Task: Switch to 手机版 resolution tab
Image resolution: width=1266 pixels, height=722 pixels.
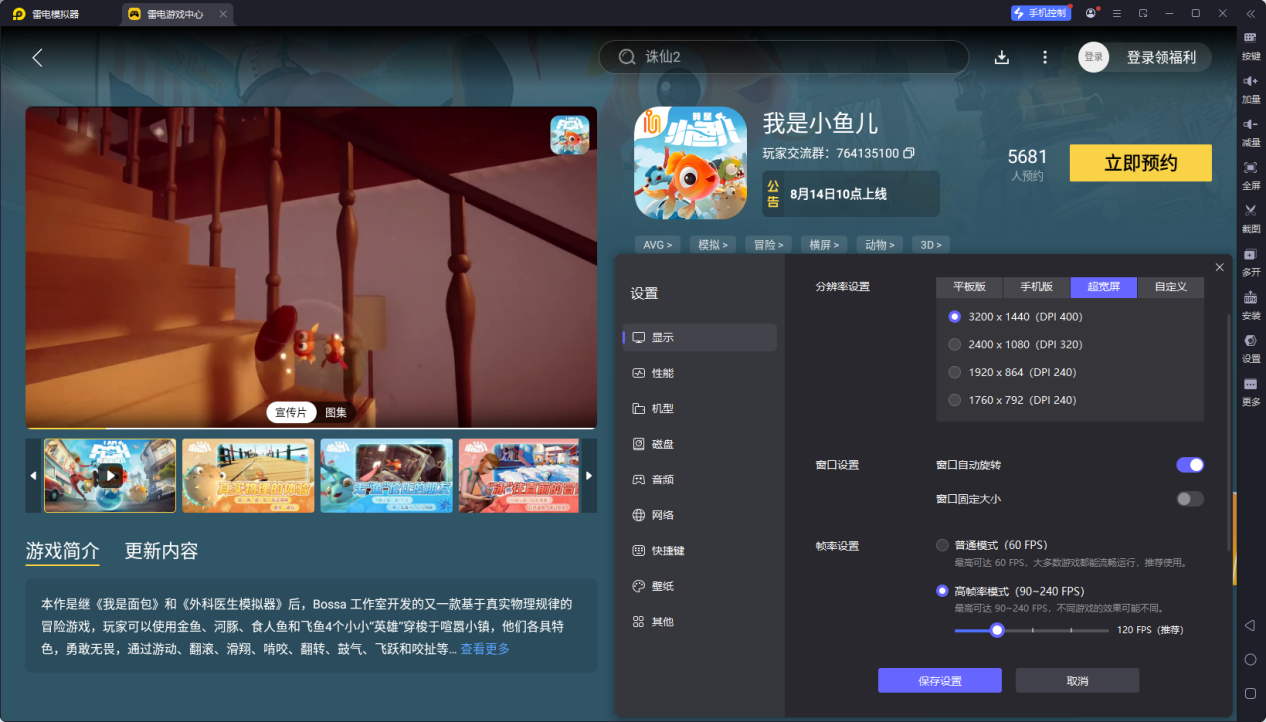Action: (x=1037, y=287)
